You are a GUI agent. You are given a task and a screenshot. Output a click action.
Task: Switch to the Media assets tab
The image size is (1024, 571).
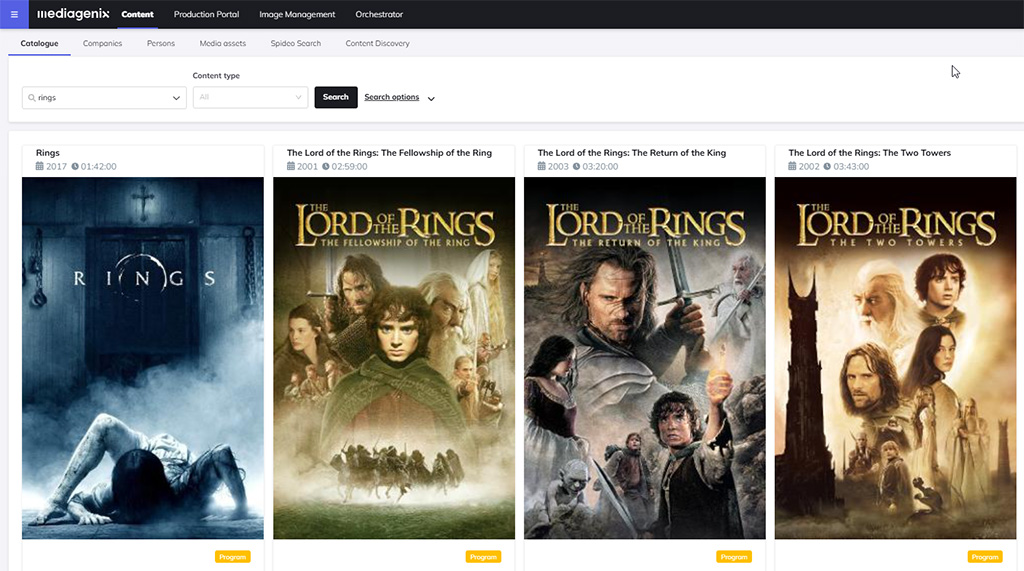point(223,43)
